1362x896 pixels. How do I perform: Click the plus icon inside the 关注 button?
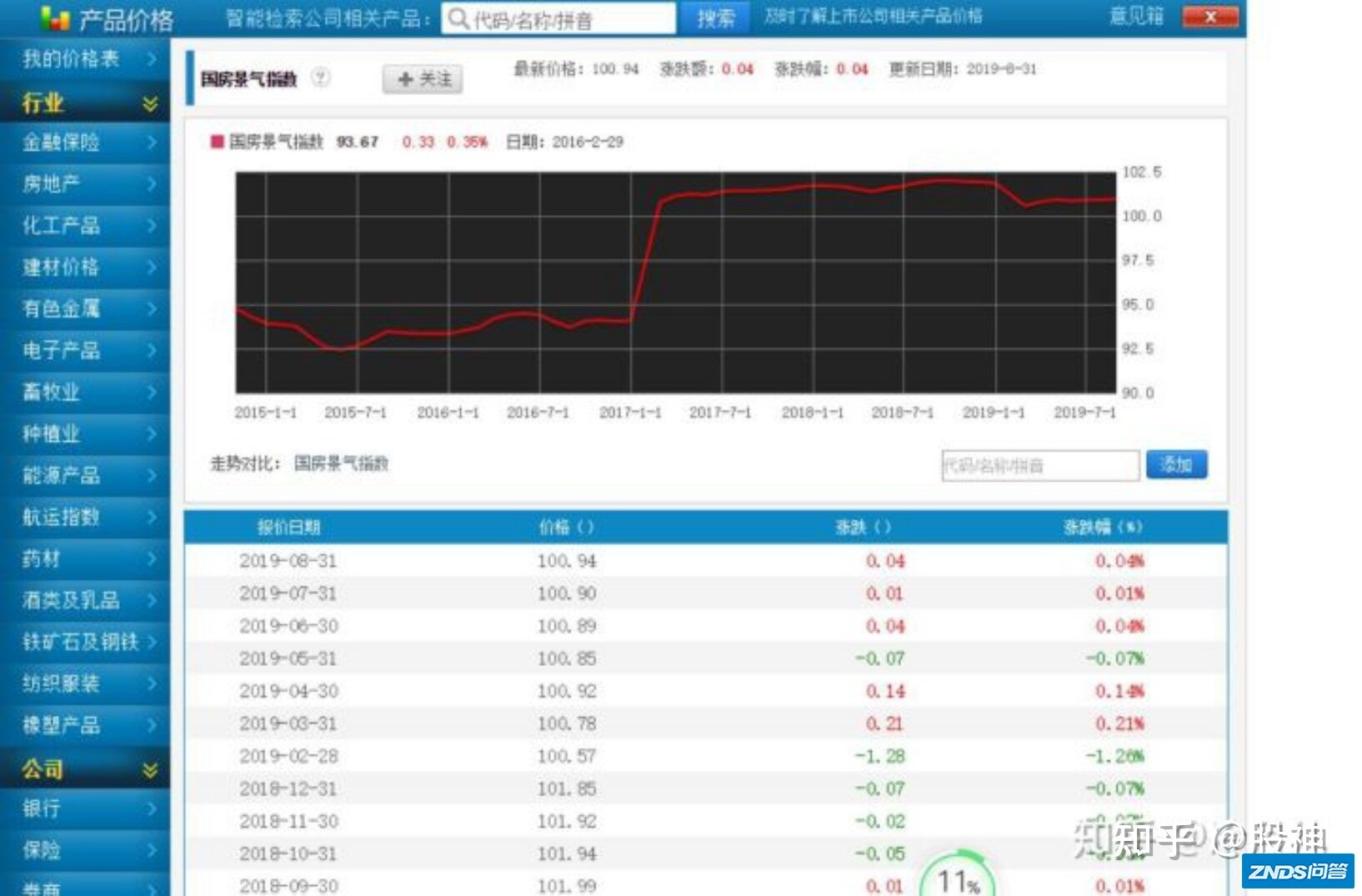click(404, 79)
